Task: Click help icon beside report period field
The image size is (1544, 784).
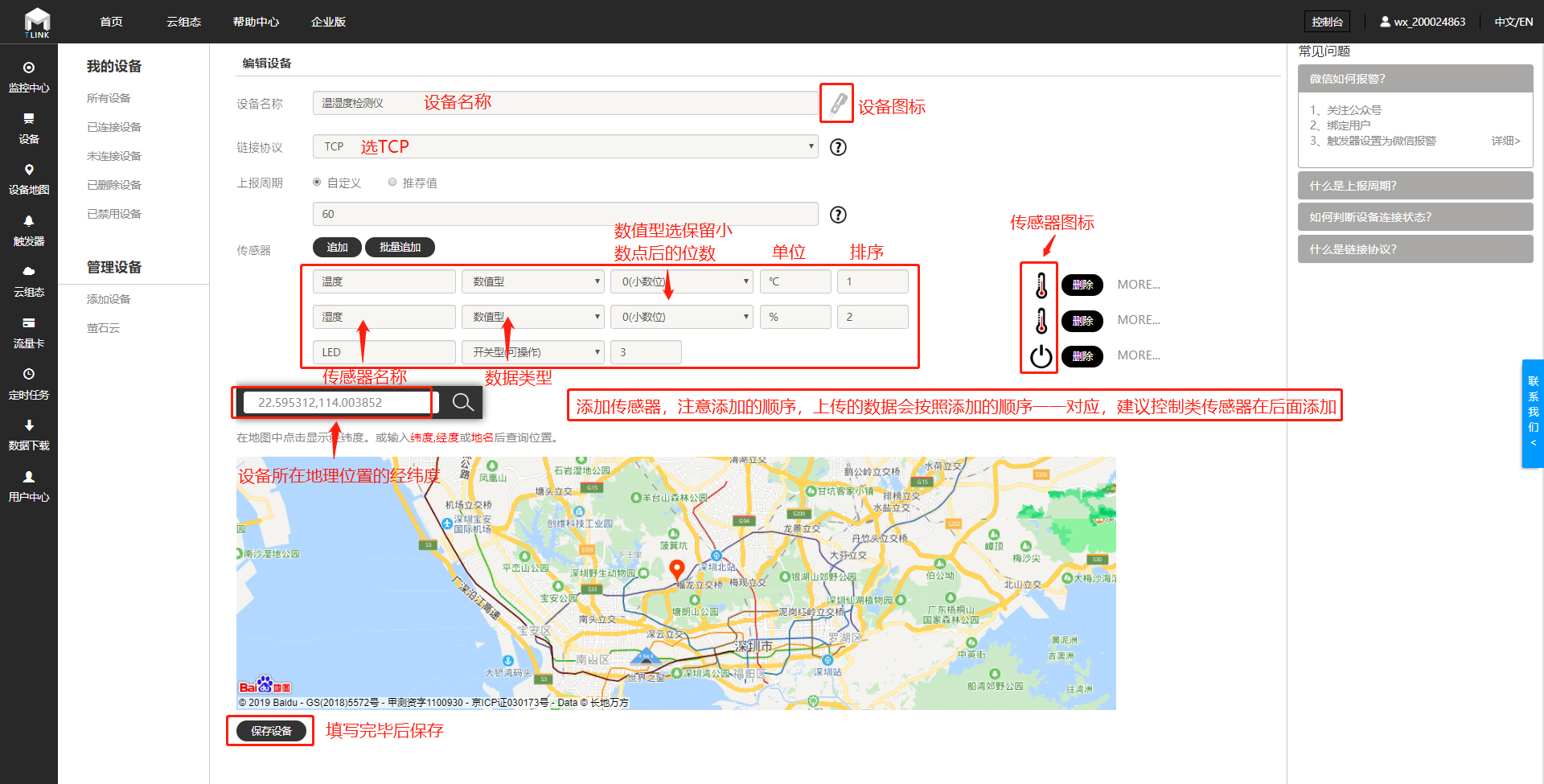Action: 838,215
